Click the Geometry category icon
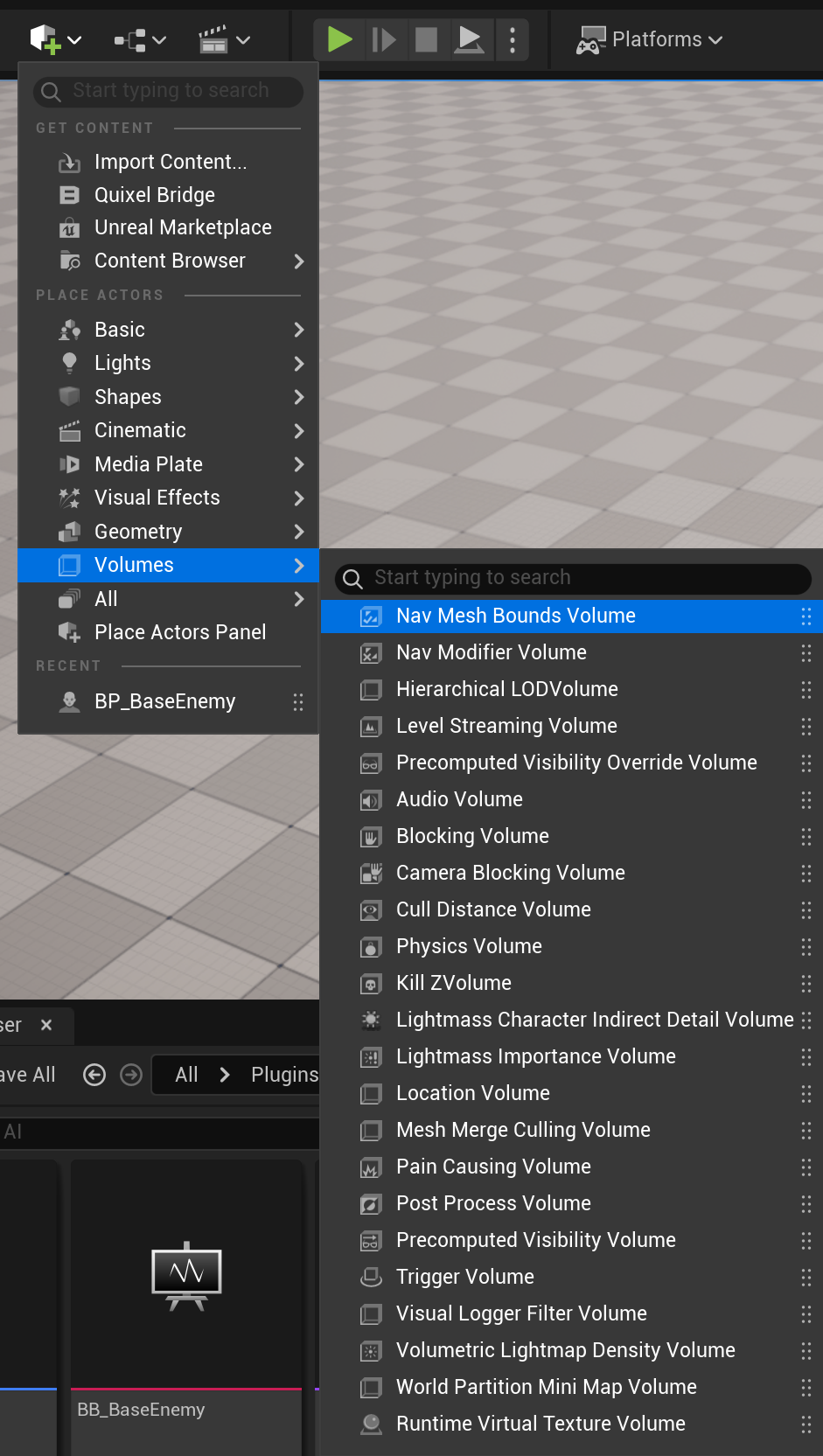 [69, 532]
